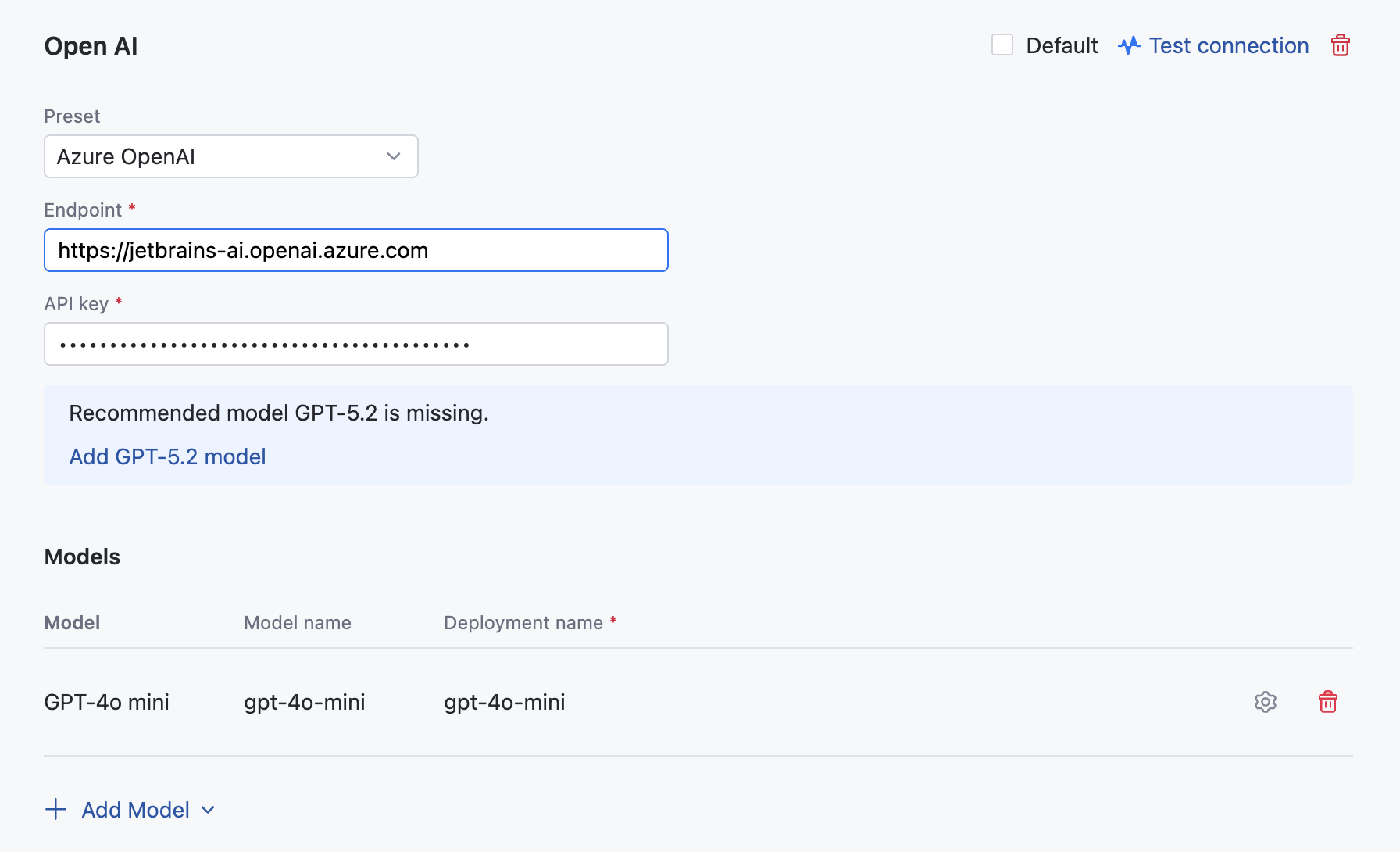Open the Preset dropdown

[230, 156]
